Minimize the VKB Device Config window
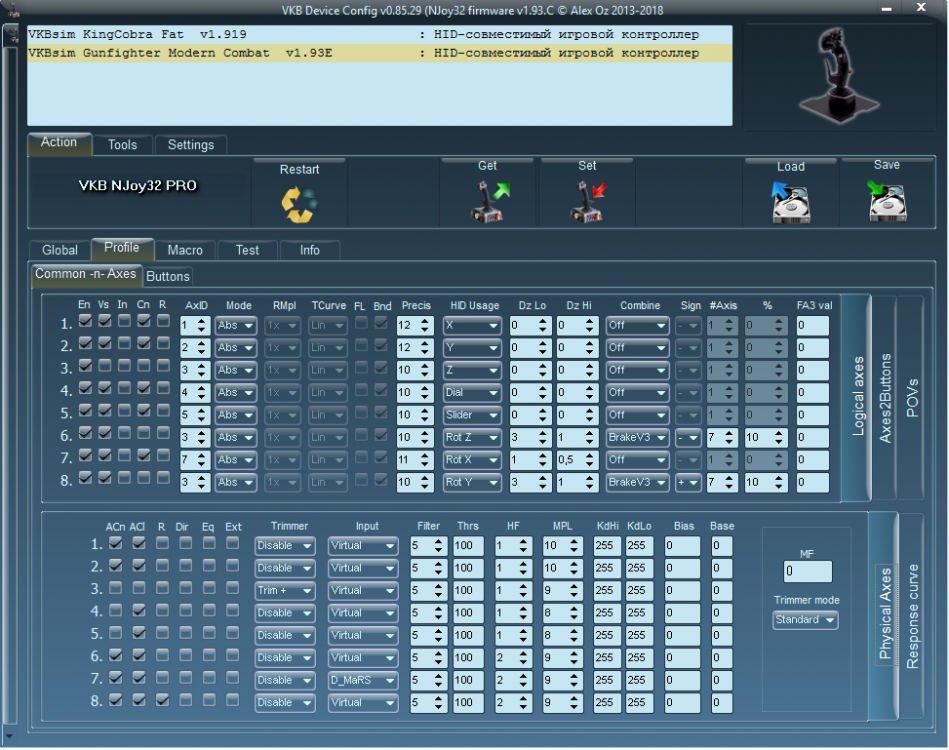The width and height of the screenshot is (949, 750). tap(887, 9)
